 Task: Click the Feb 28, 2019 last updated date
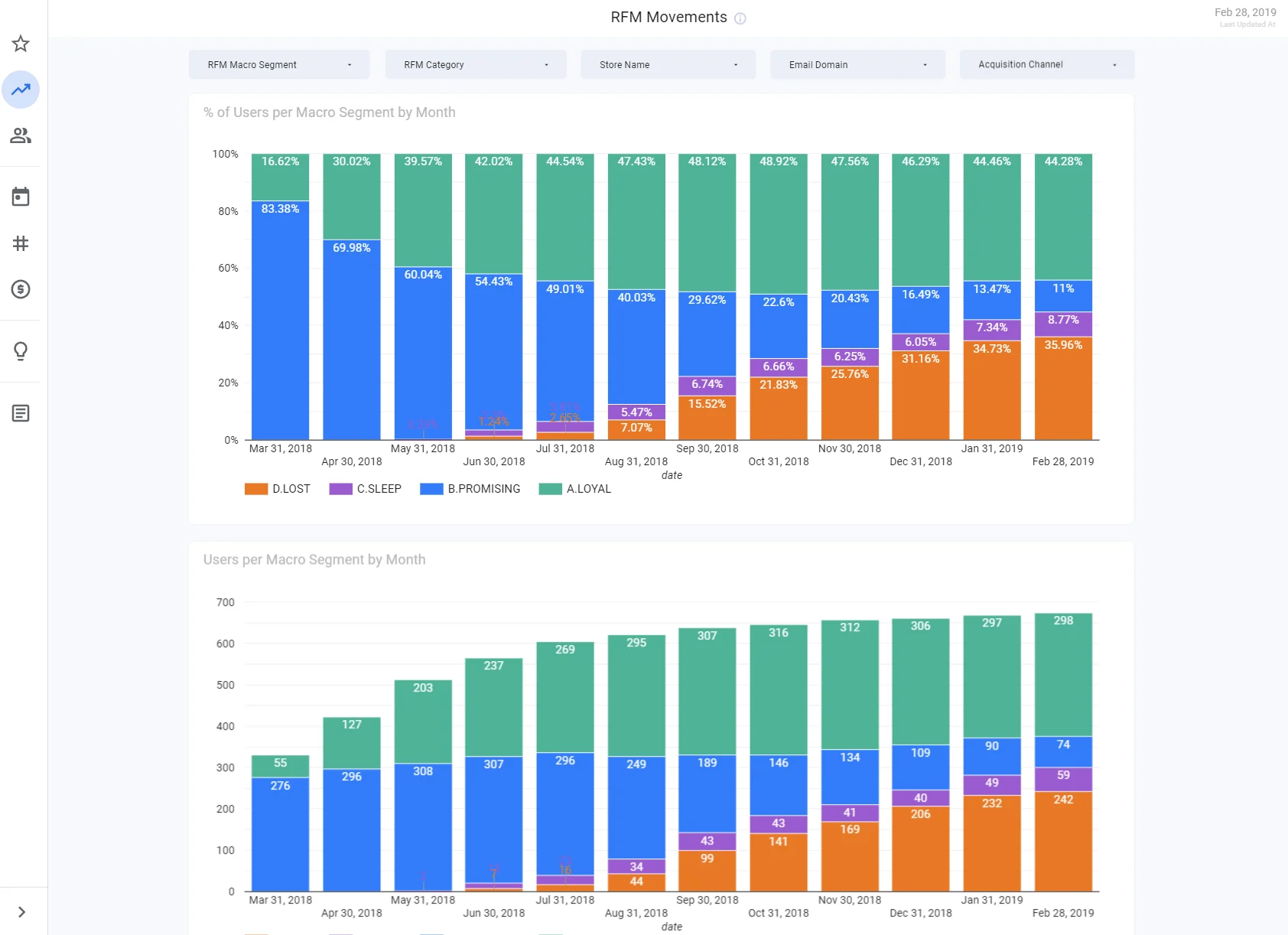pos(1245,12)
